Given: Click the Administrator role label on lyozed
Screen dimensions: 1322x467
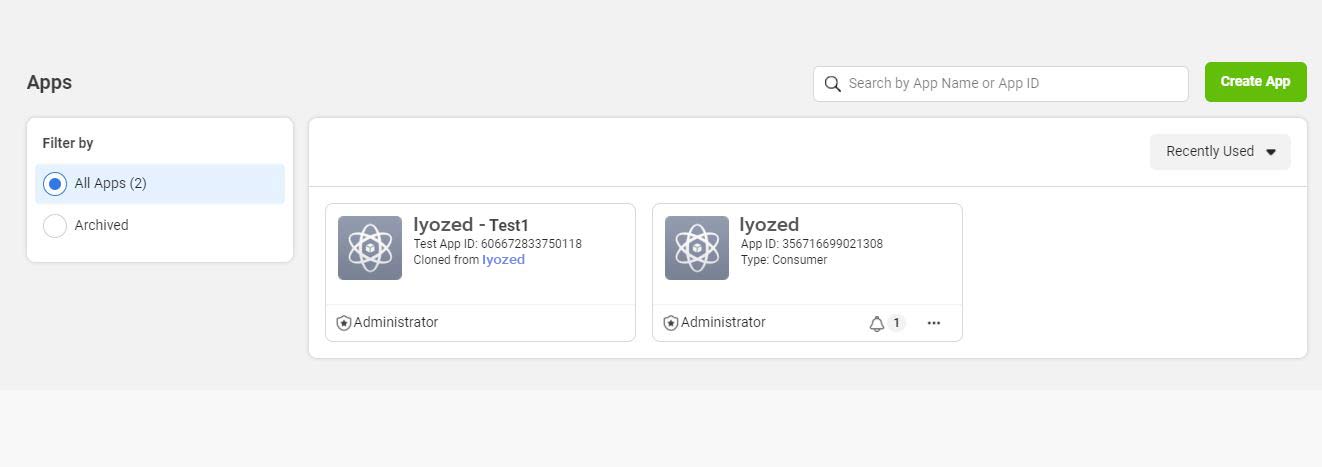Looking at the screenshot, I should point(723,322).
